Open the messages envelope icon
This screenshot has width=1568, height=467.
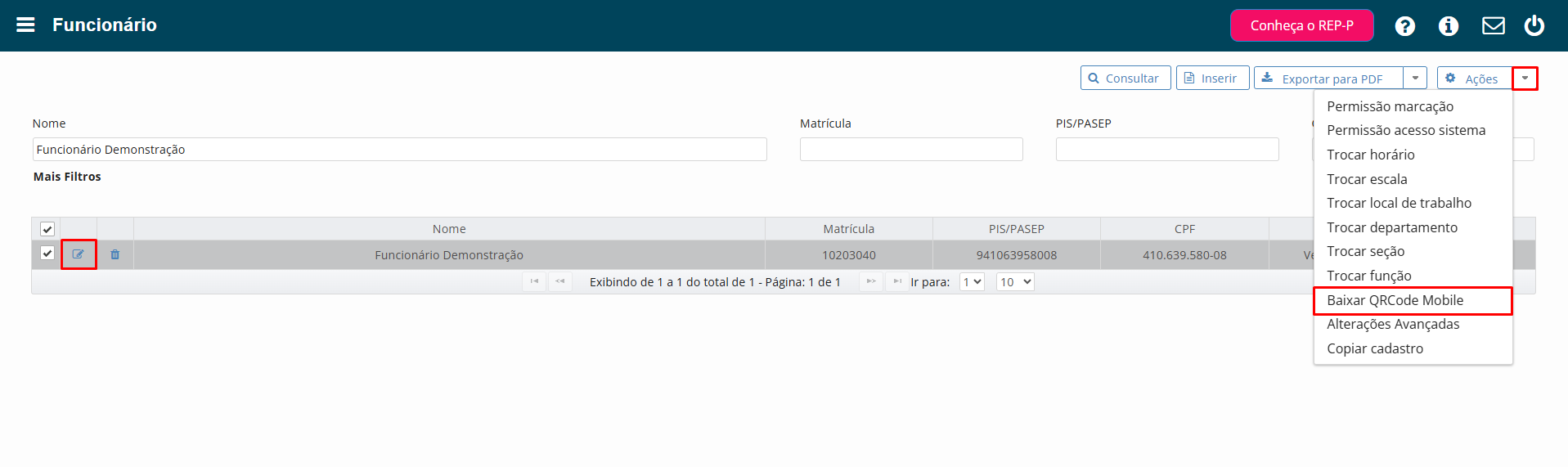1494,26
